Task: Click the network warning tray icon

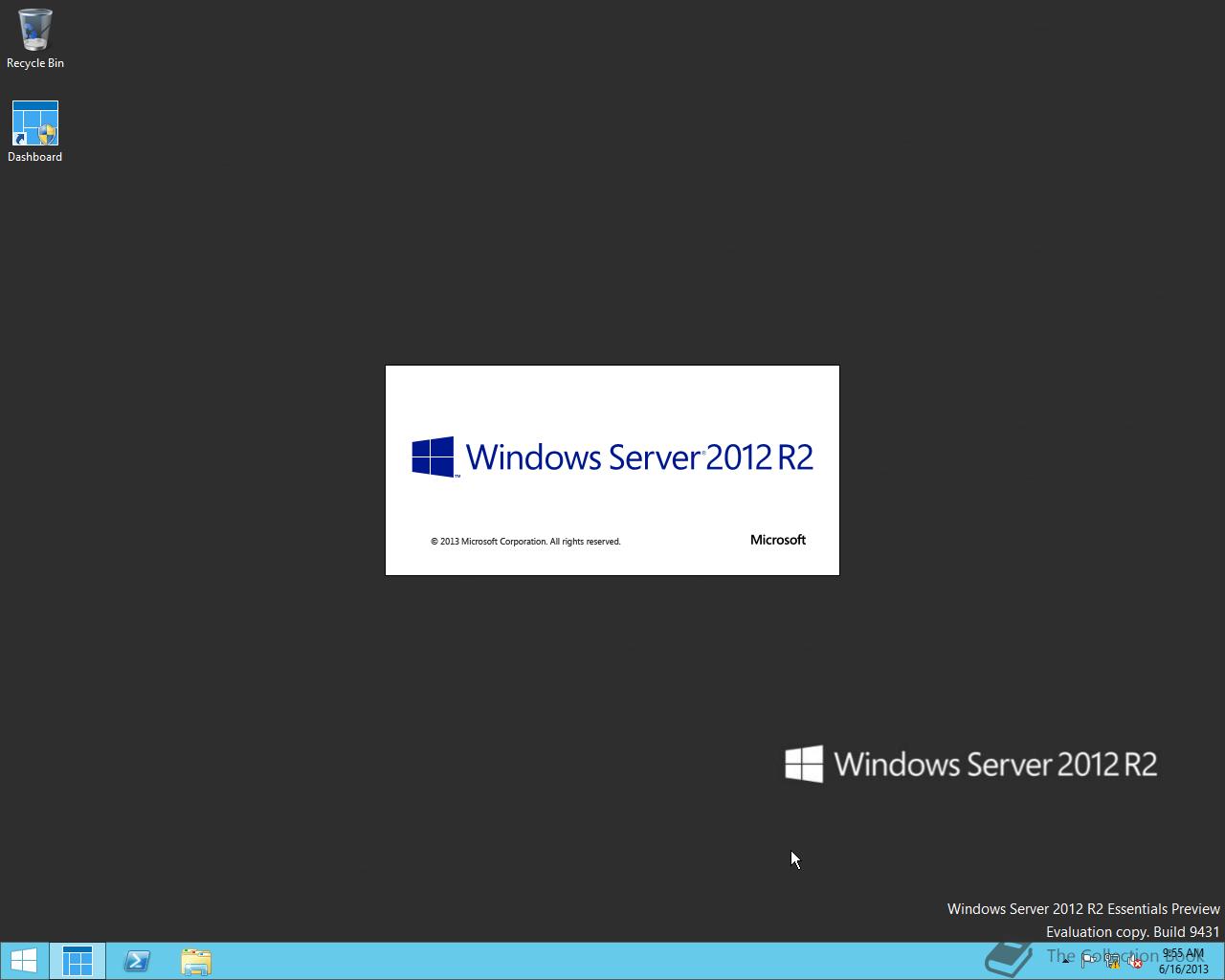Action: [1112, 962]
